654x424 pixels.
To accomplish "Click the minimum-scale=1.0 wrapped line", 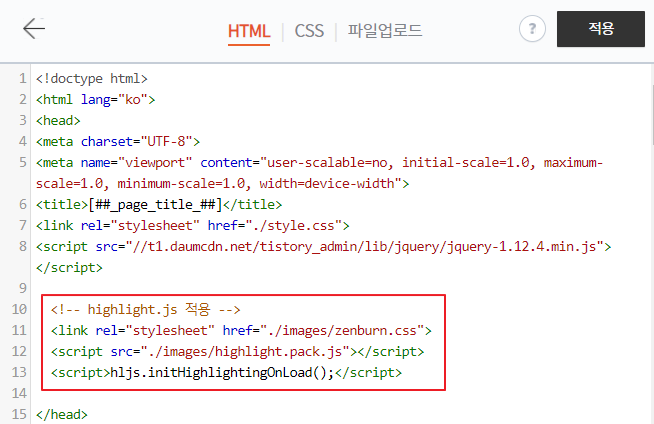I will pos(222,183).
